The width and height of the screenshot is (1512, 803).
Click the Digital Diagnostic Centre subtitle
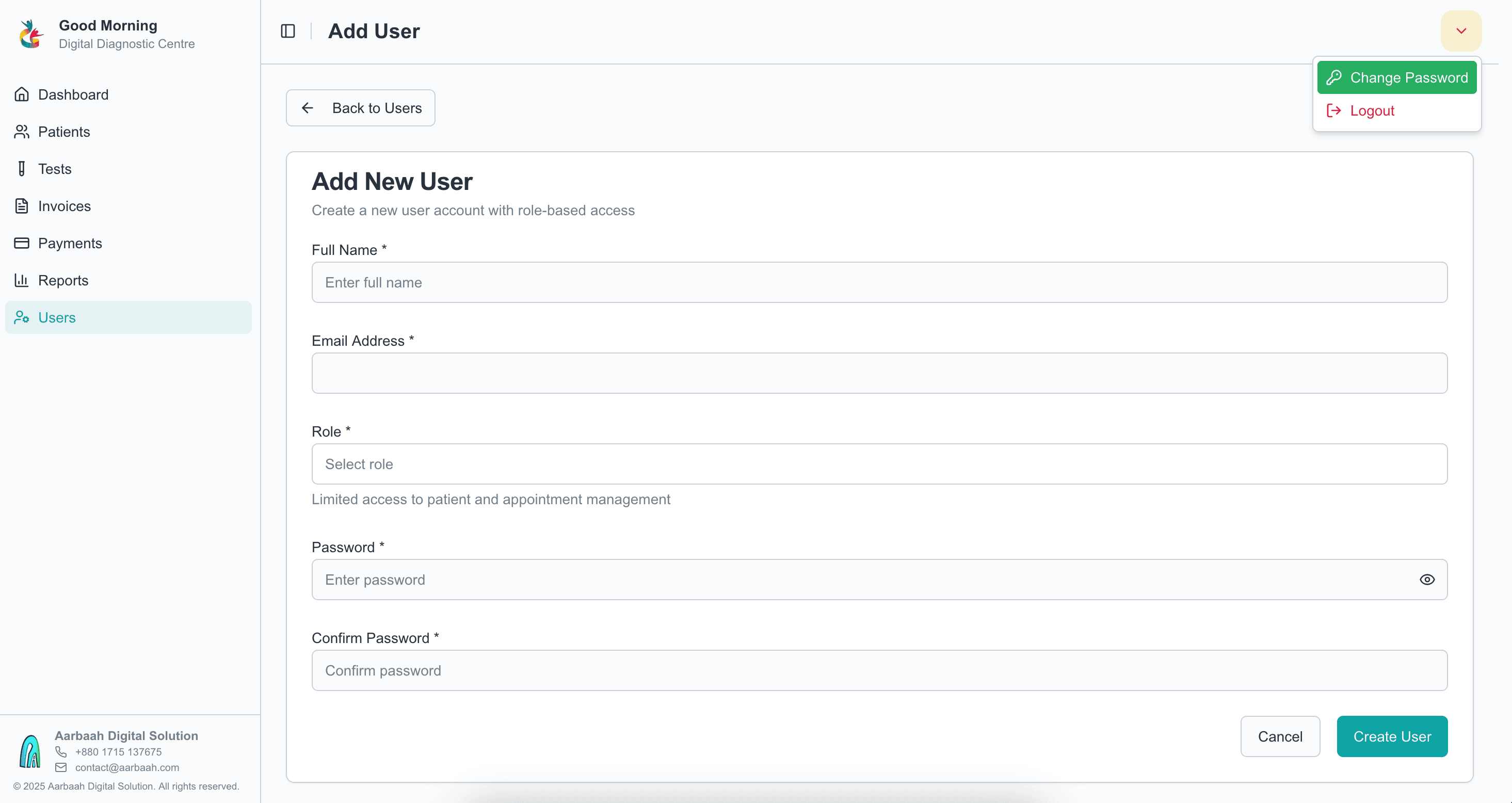pyautogui.click(x=127, y=44)
